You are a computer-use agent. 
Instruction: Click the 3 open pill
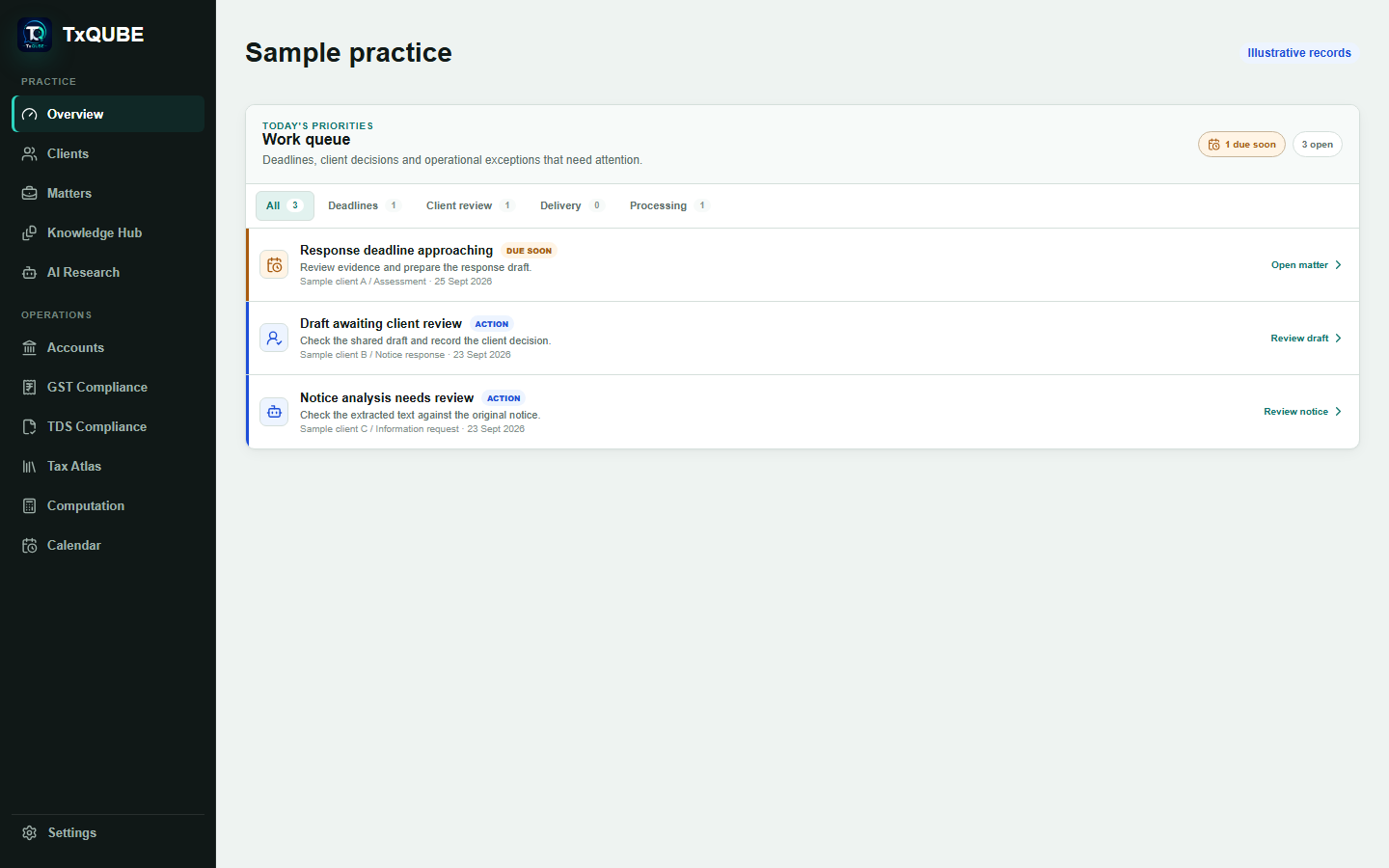coord(1317,145)
